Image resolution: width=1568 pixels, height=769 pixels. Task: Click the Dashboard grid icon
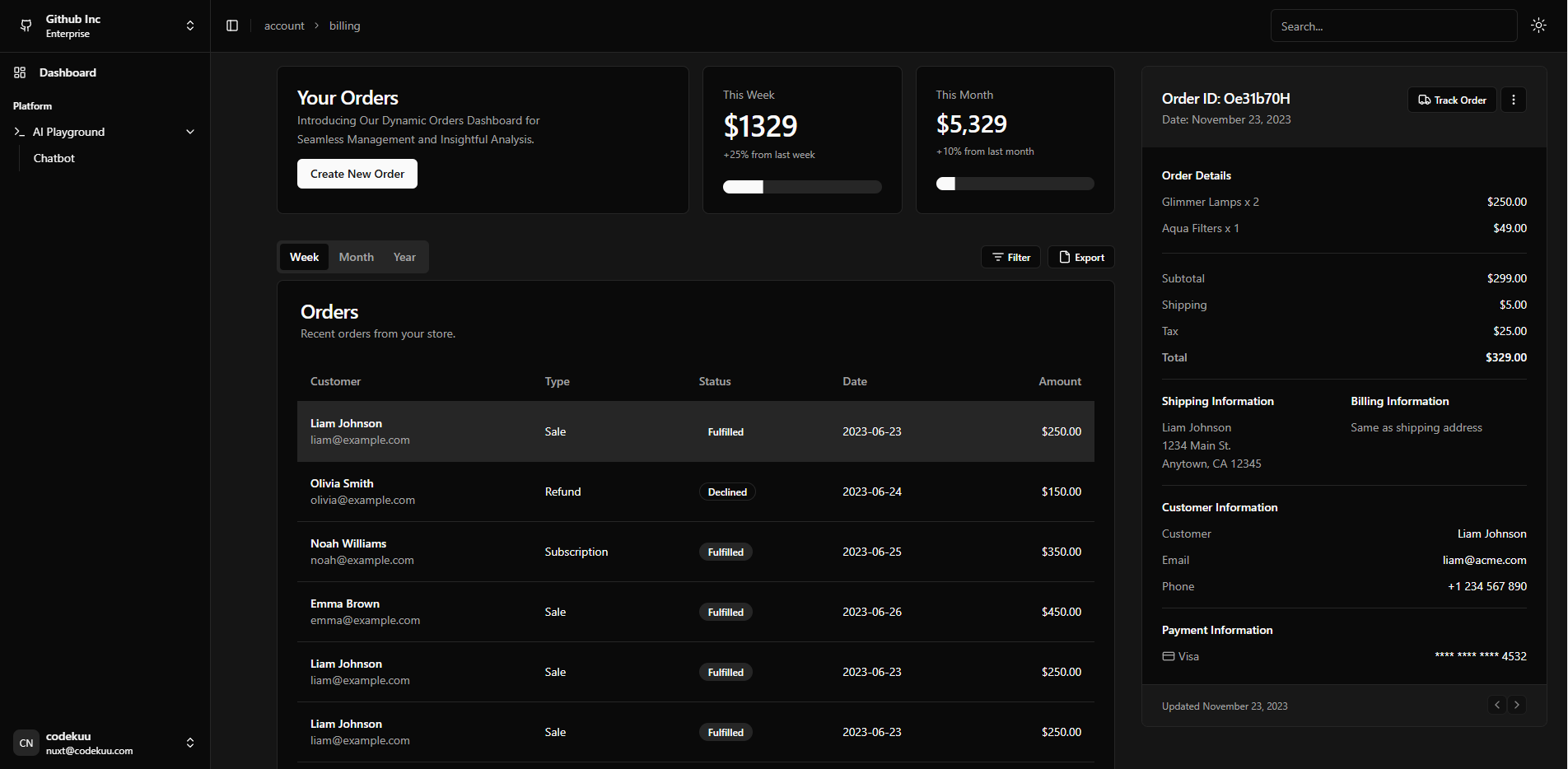(x=20, y=72)
